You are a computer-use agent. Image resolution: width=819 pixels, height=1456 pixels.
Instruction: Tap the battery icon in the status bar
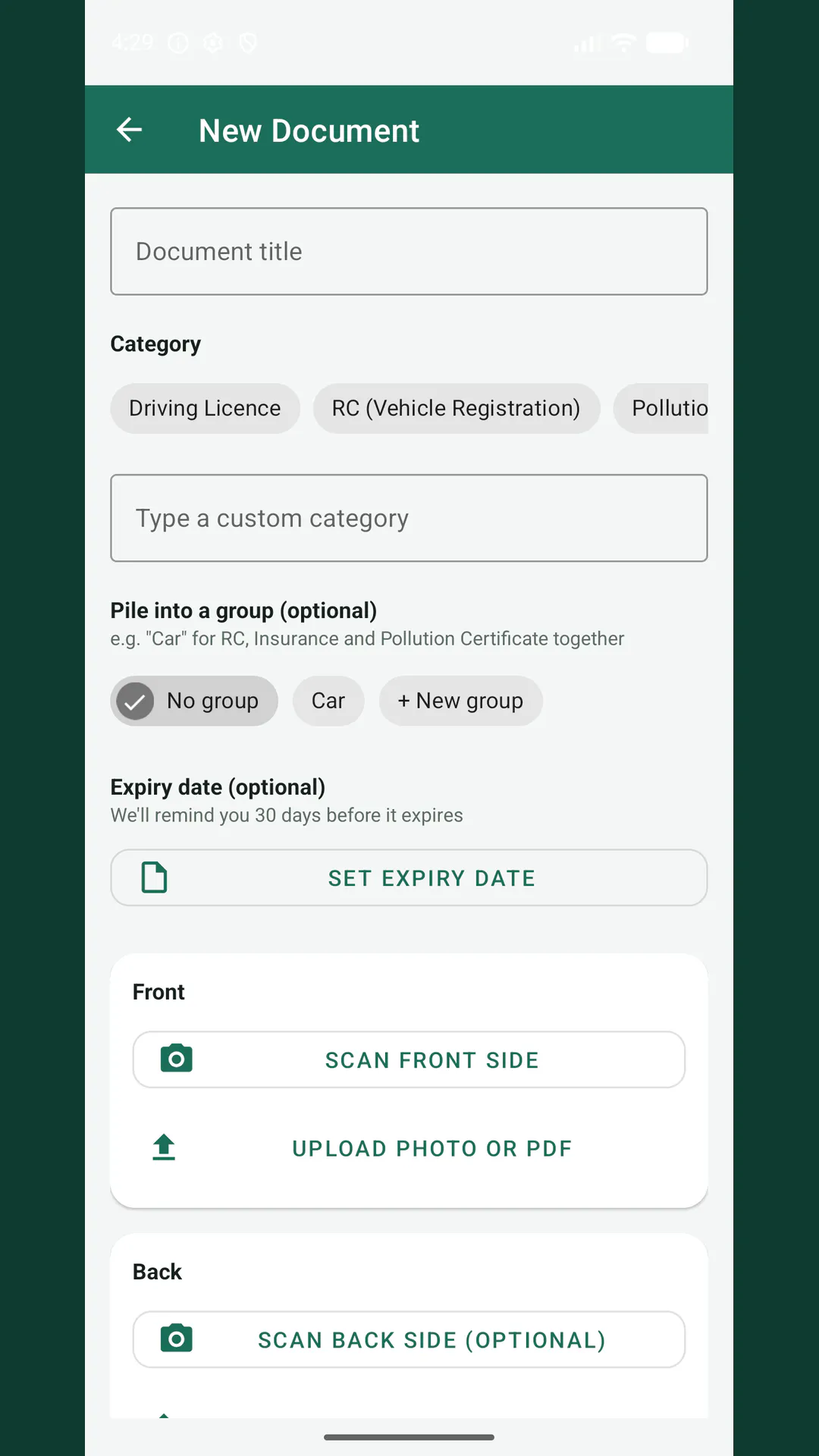(x=667, y=42)
